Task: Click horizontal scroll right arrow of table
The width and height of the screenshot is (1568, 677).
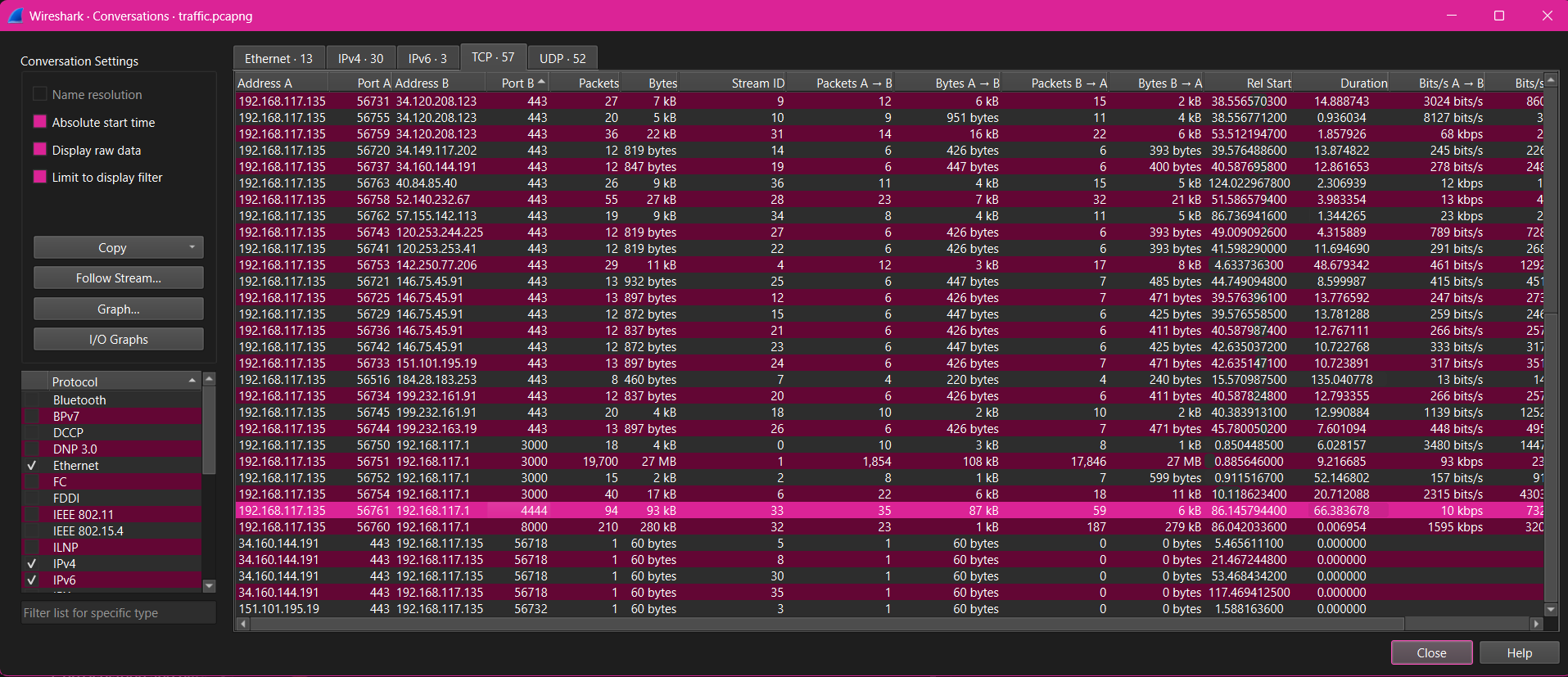Action: [x=1536, y=624]
